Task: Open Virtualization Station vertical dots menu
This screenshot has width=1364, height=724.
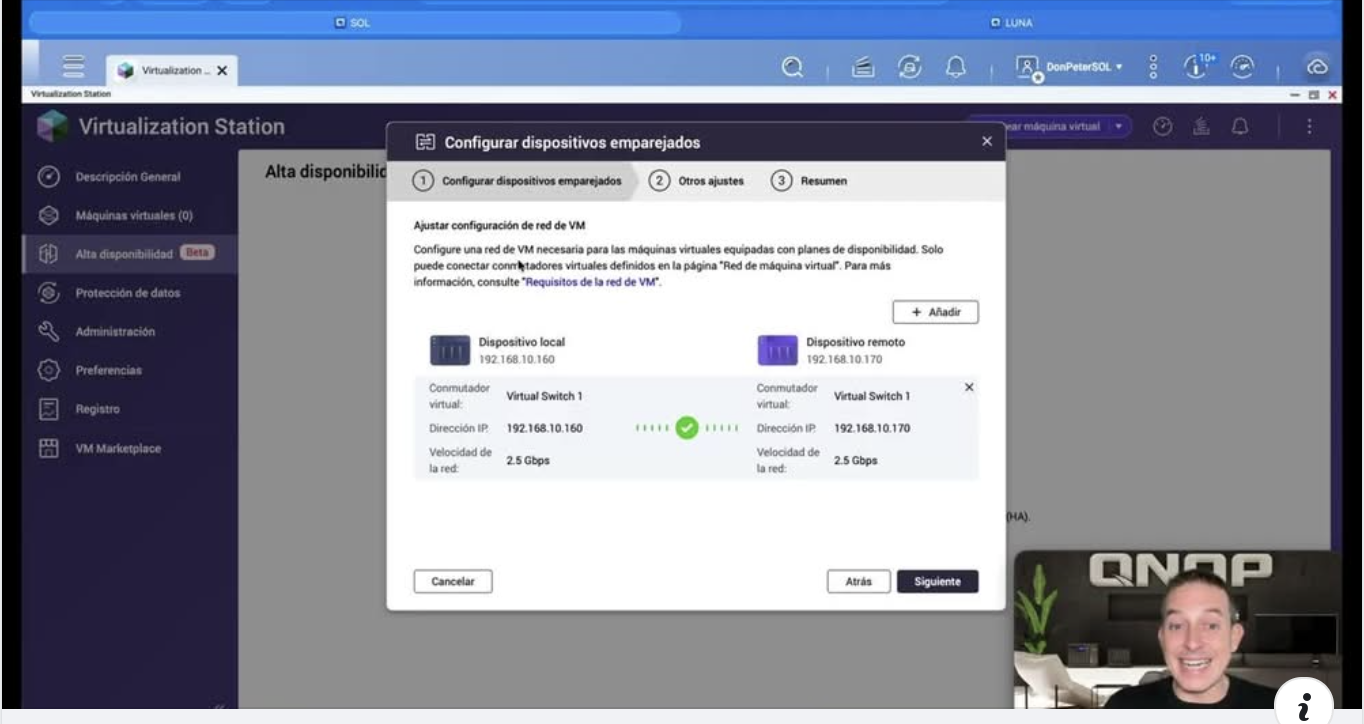Action: coord(1308,127)
